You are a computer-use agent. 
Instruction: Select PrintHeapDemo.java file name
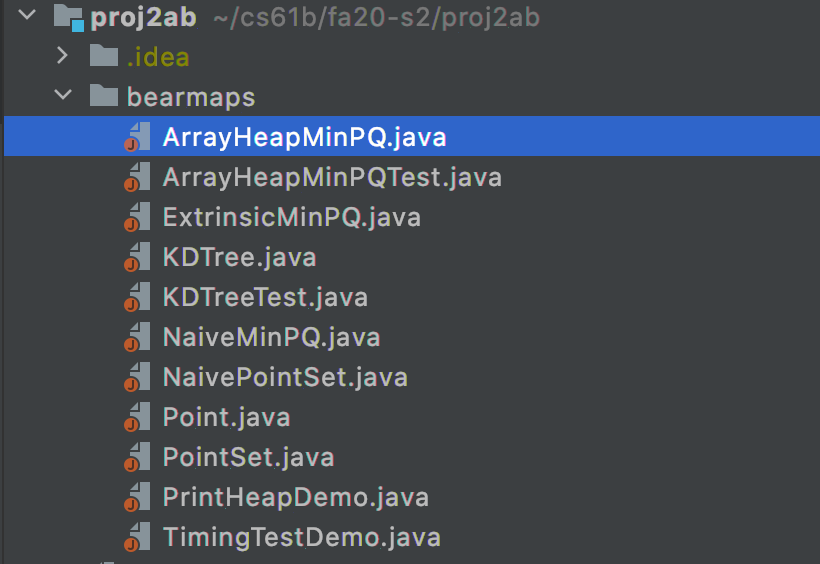pos(295,498)
